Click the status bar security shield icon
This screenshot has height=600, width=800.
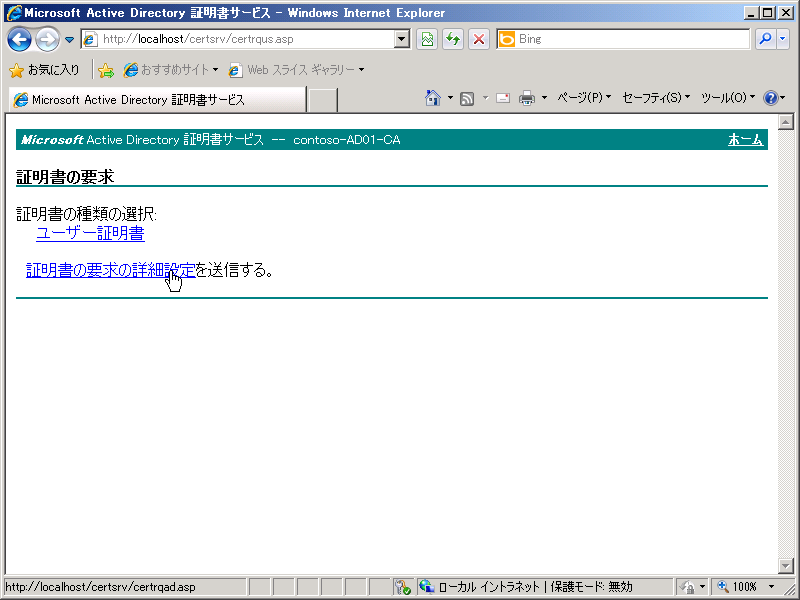pos(403,587)
